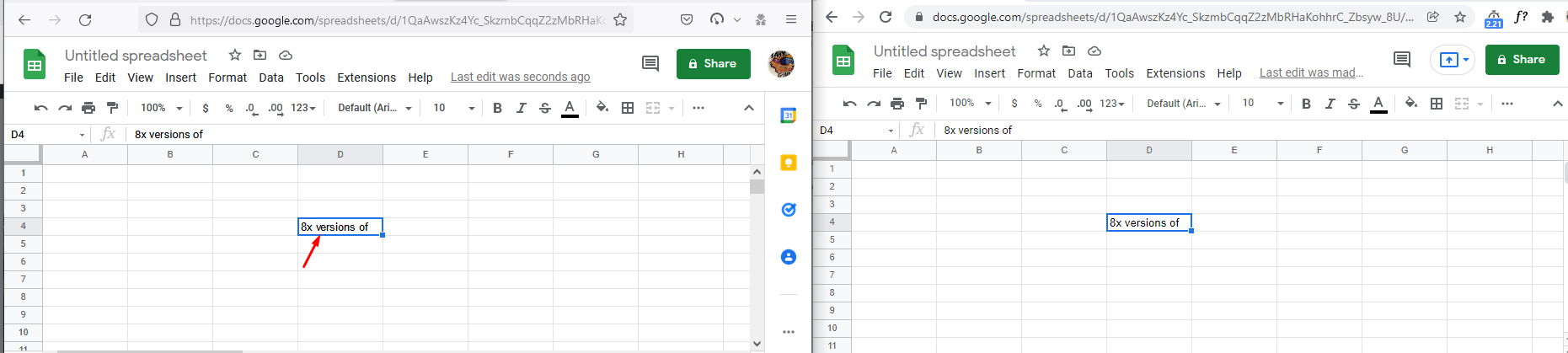The height and width of the screenshot is (353, 1568).
Task: Toggle italic in left window toolbar
Action: coord(522,108)
